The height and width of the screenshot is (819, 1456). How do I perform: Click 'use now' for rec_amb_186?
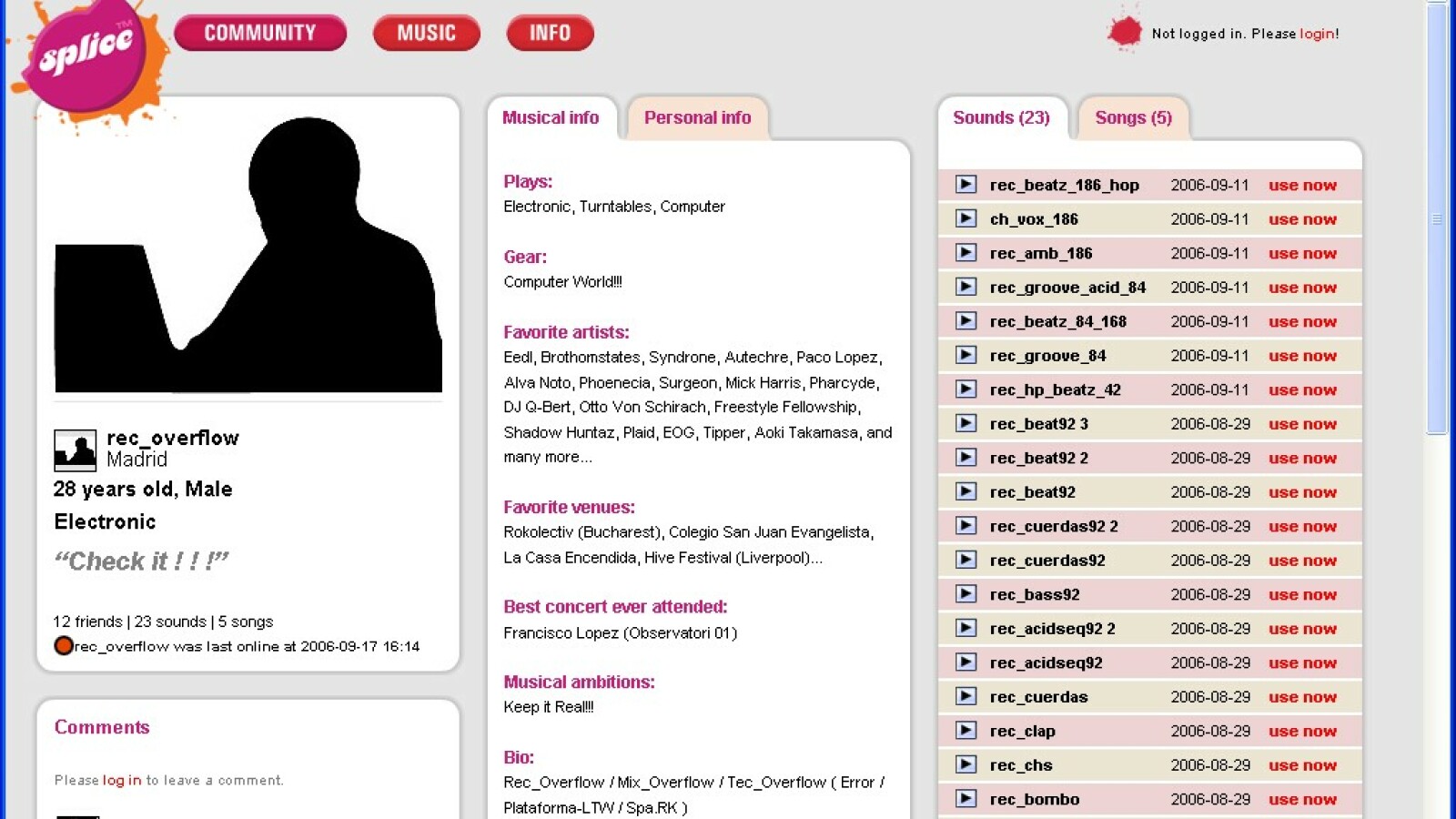[x=1302, y=254]
